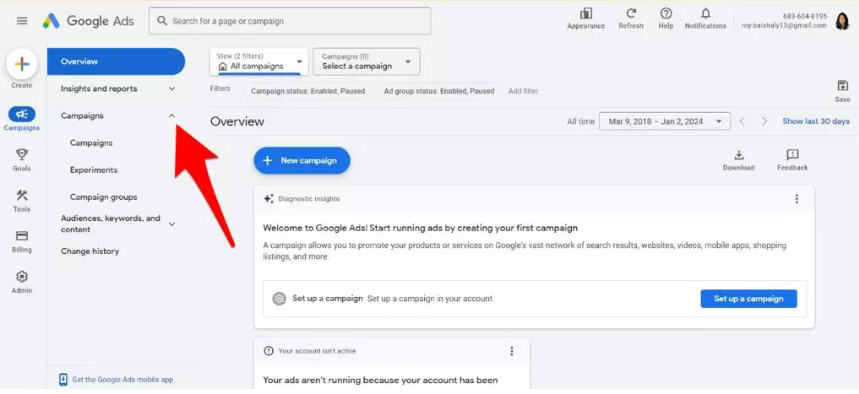The width and height of the screenshot is (859, 394).
Task: Click the search magnifier icon
Action: (162, 21)
